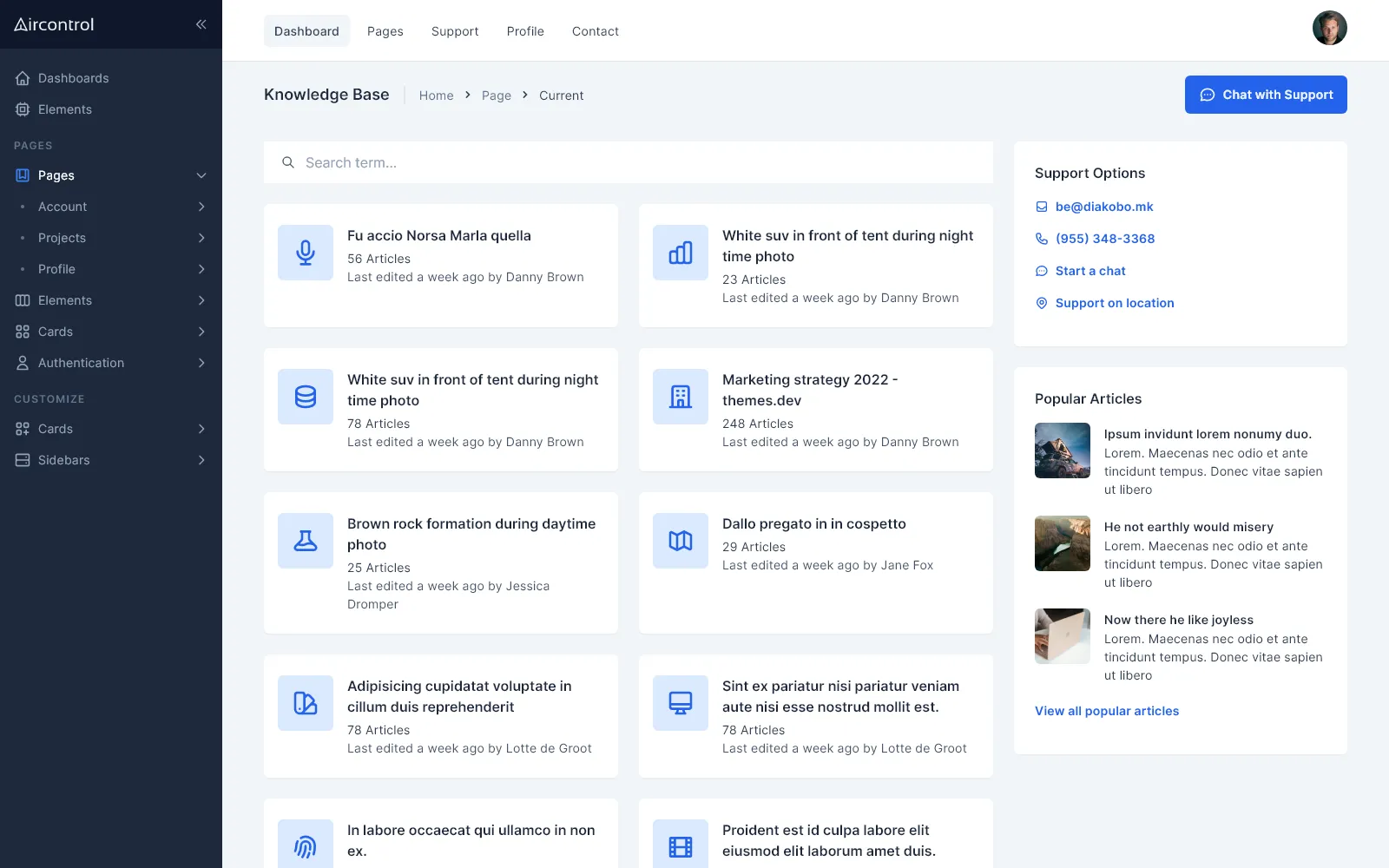Open Ipsum invidunt article thumbnail

tap(1063, 450)
